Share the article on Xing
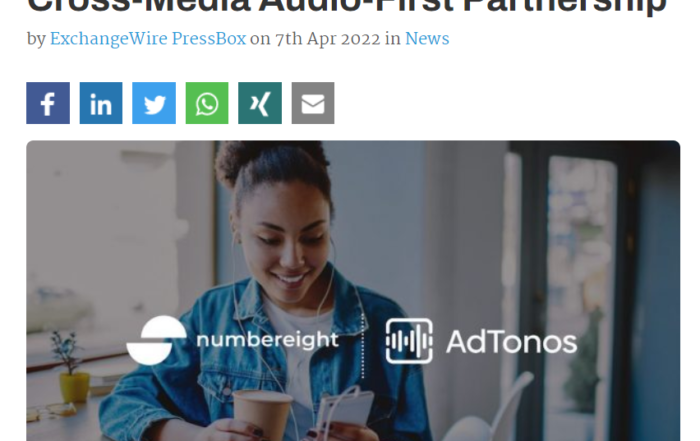 (x=260, y=103)
